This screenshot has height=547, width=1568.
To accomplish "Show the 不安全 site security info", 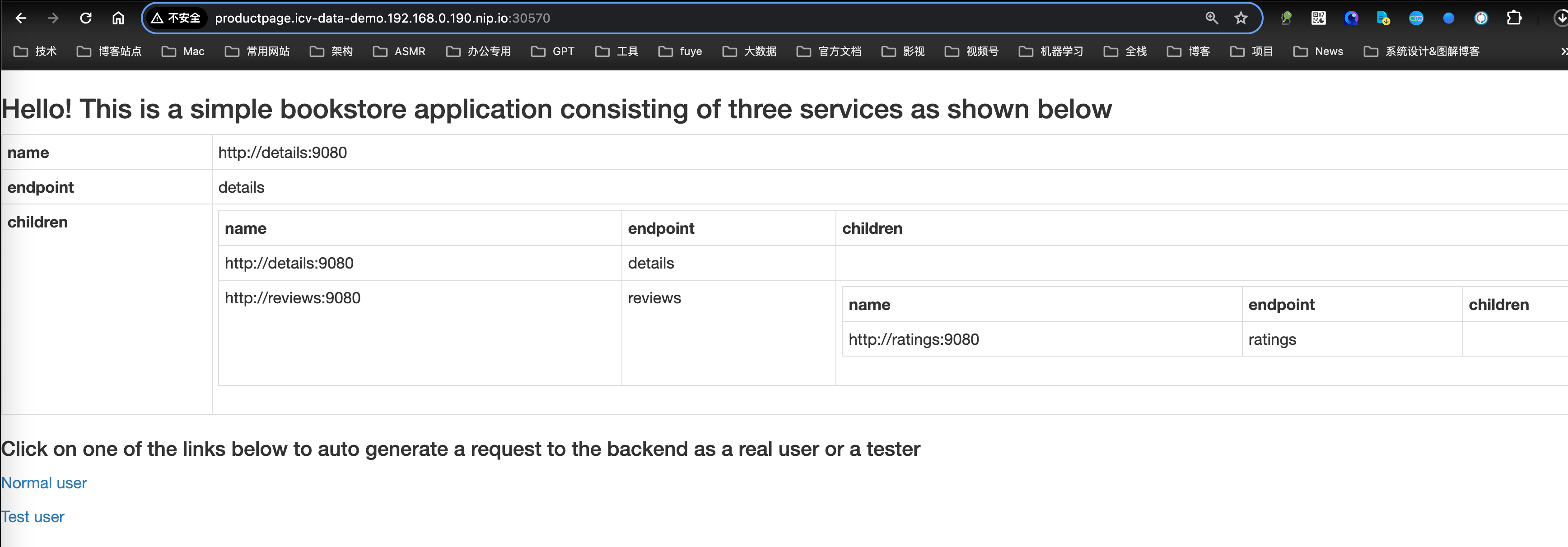I will click(x=176, y=18).
